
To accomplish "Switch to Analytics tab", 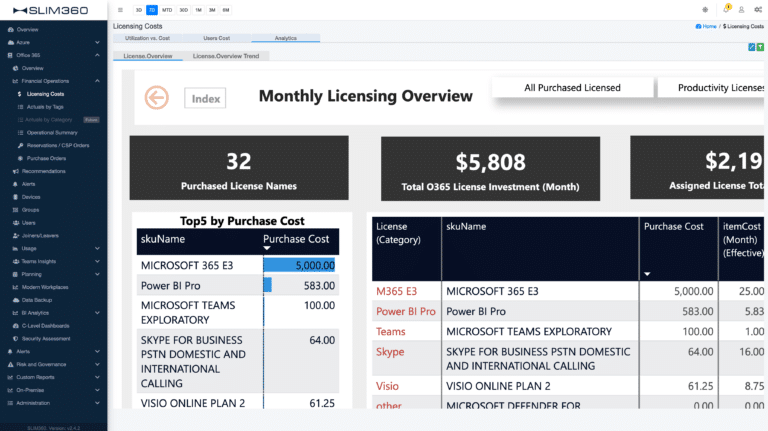I will [286, 38].
